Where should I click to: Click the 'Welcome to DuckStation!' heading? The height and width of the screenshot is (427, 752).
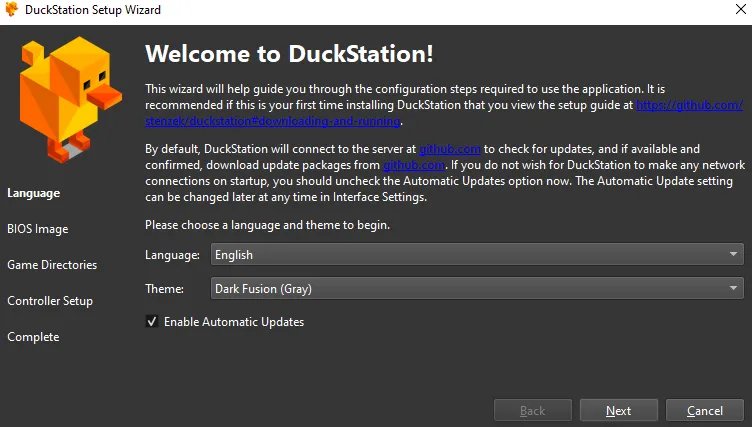289,53
